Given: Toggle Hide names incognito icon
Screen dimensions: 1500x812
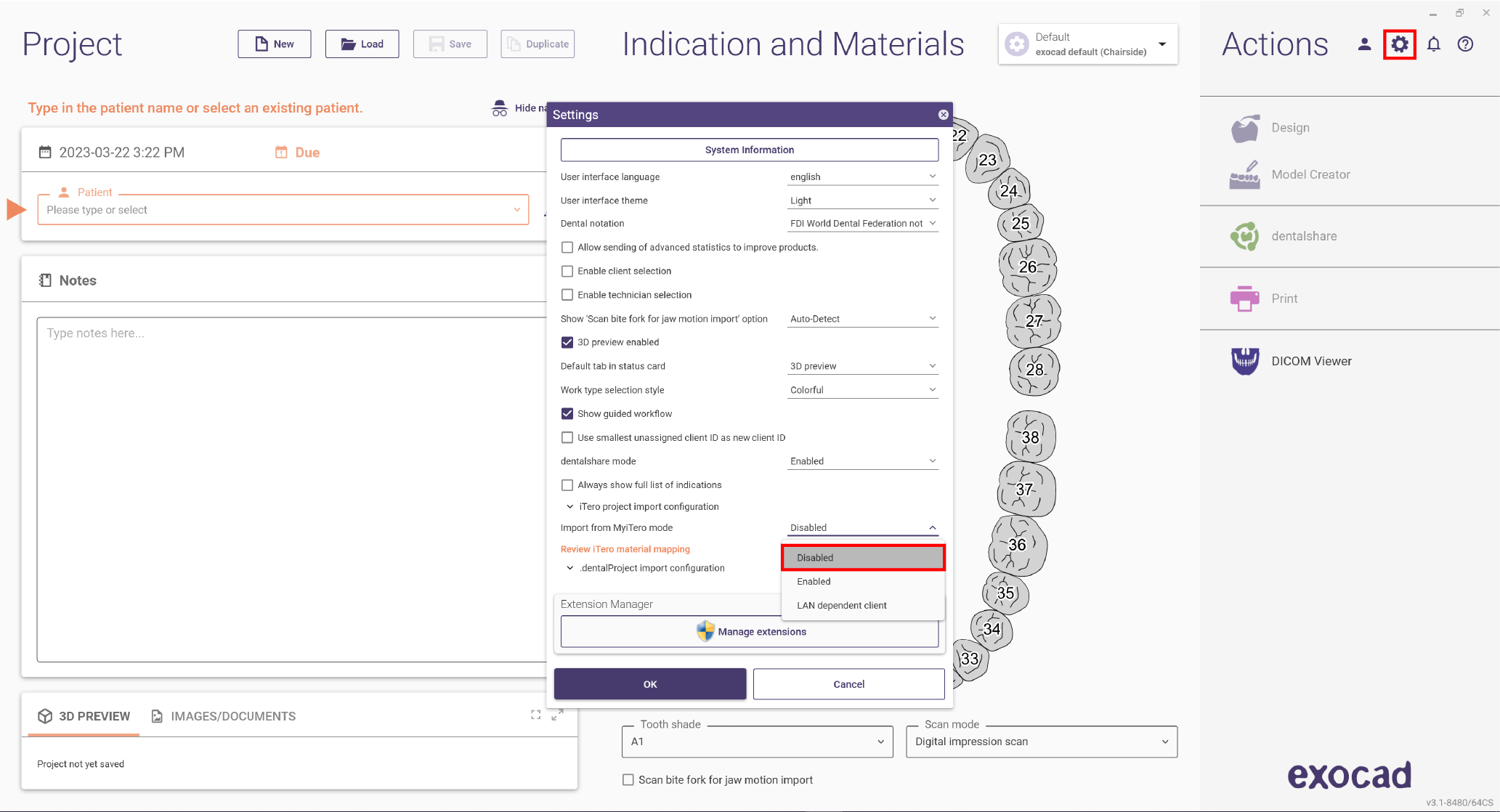Looking at the screenshot, I should click(x=500, y=108).
